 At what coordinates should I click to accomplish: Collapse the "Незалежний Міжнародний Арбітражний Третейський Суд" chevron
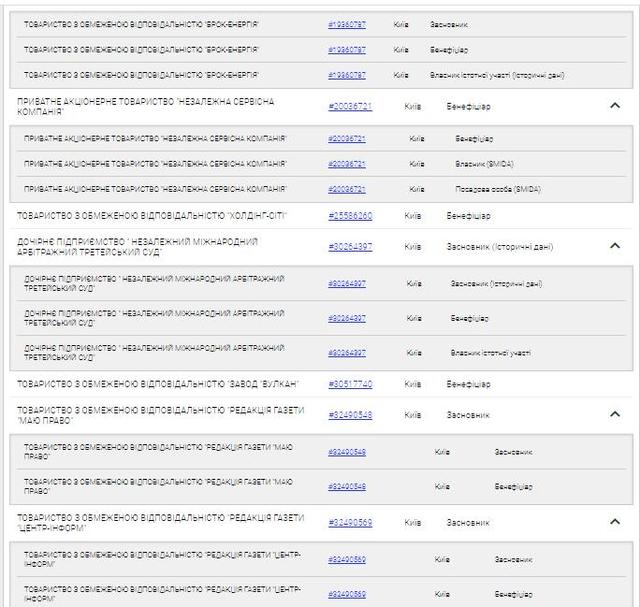(x=614, y=246)
